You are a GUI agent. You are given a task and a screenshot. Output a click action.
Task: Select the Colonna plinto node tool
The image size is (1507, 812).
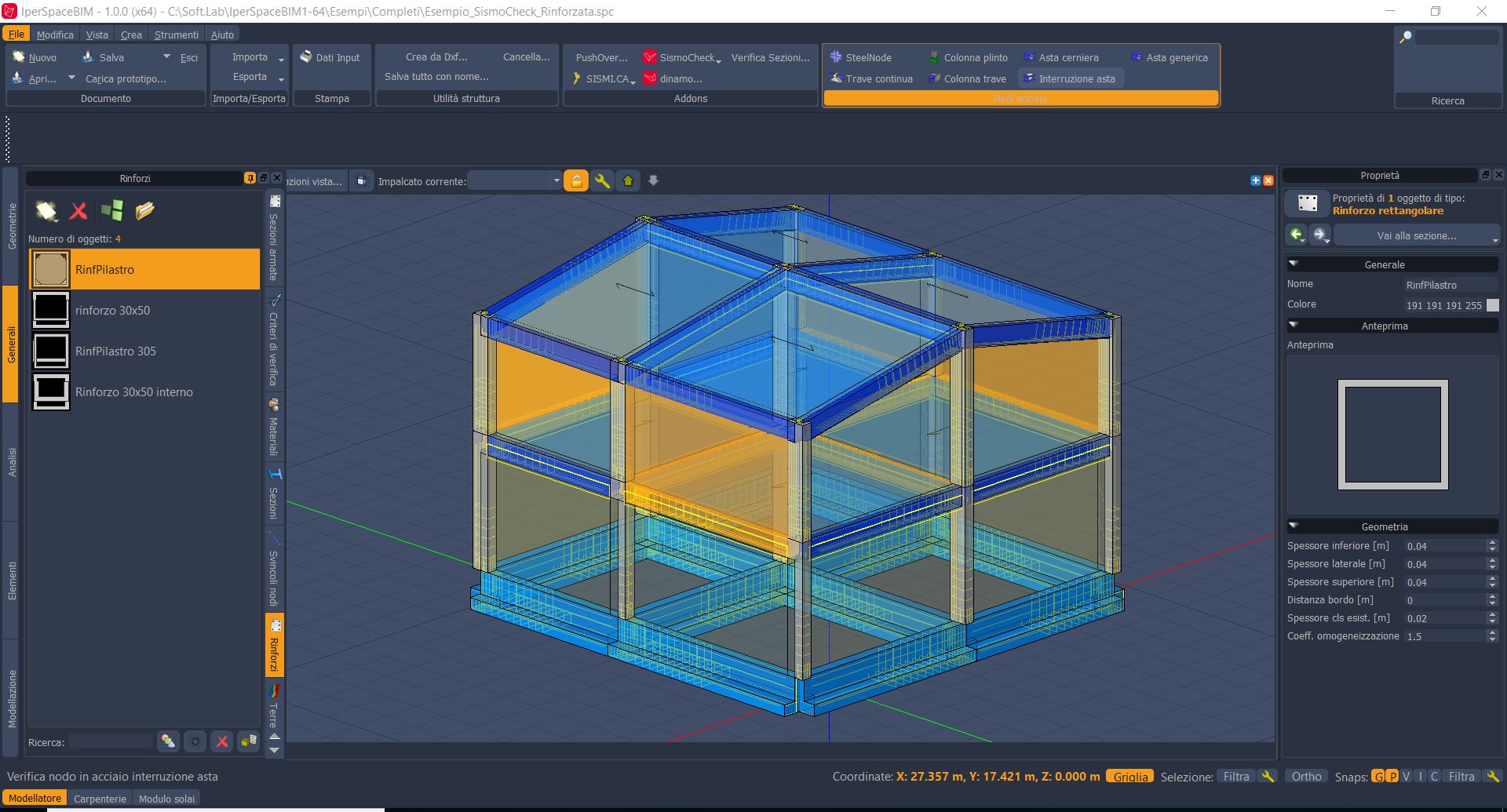point(968,57)
